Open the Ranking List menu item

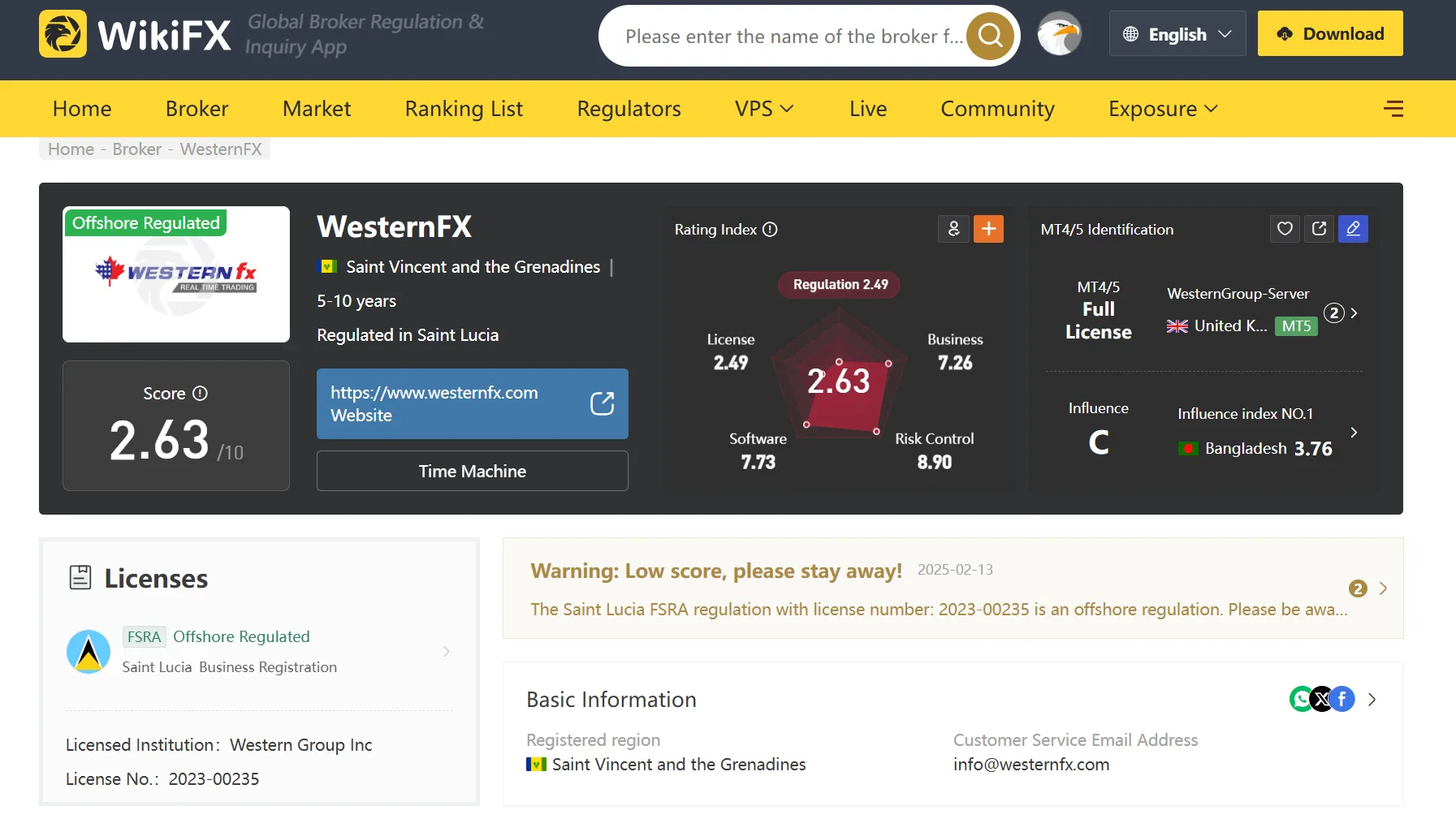(464, 109)
